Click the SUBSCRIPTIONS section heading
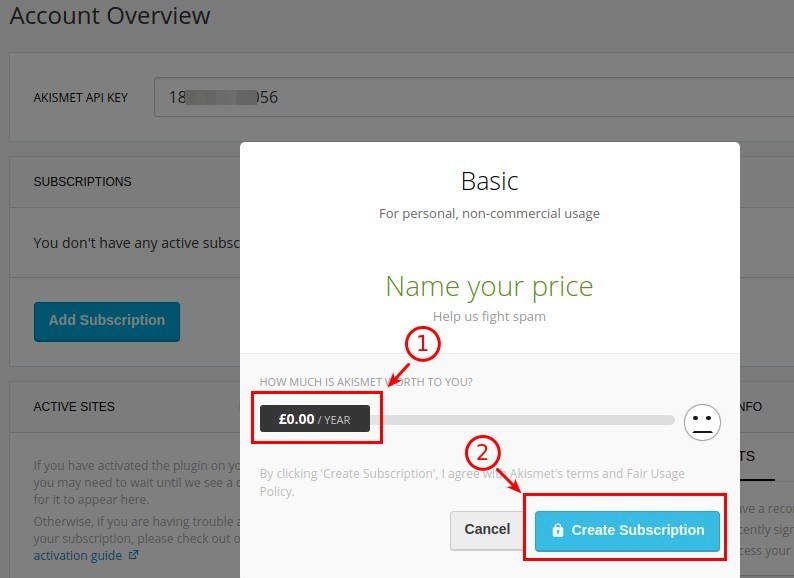 [83, 182]
